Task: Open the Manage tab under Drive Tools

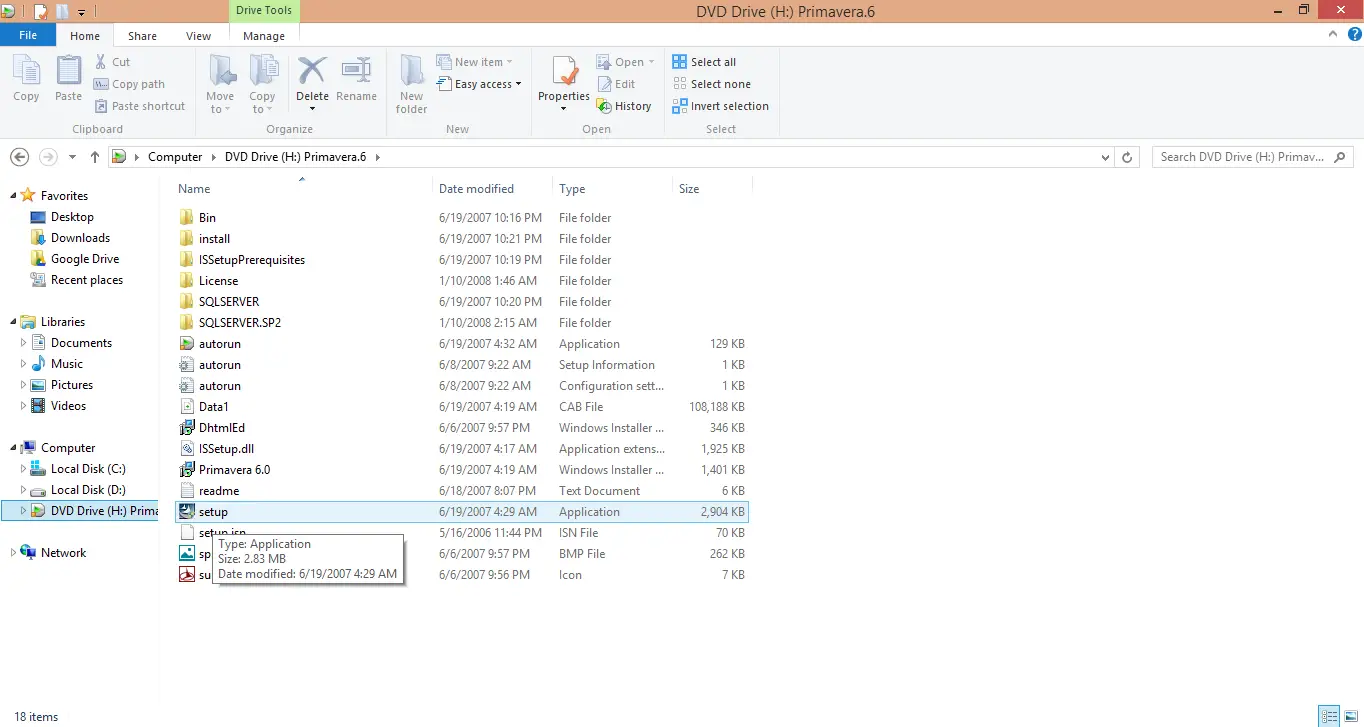Action: pos(263,34)
